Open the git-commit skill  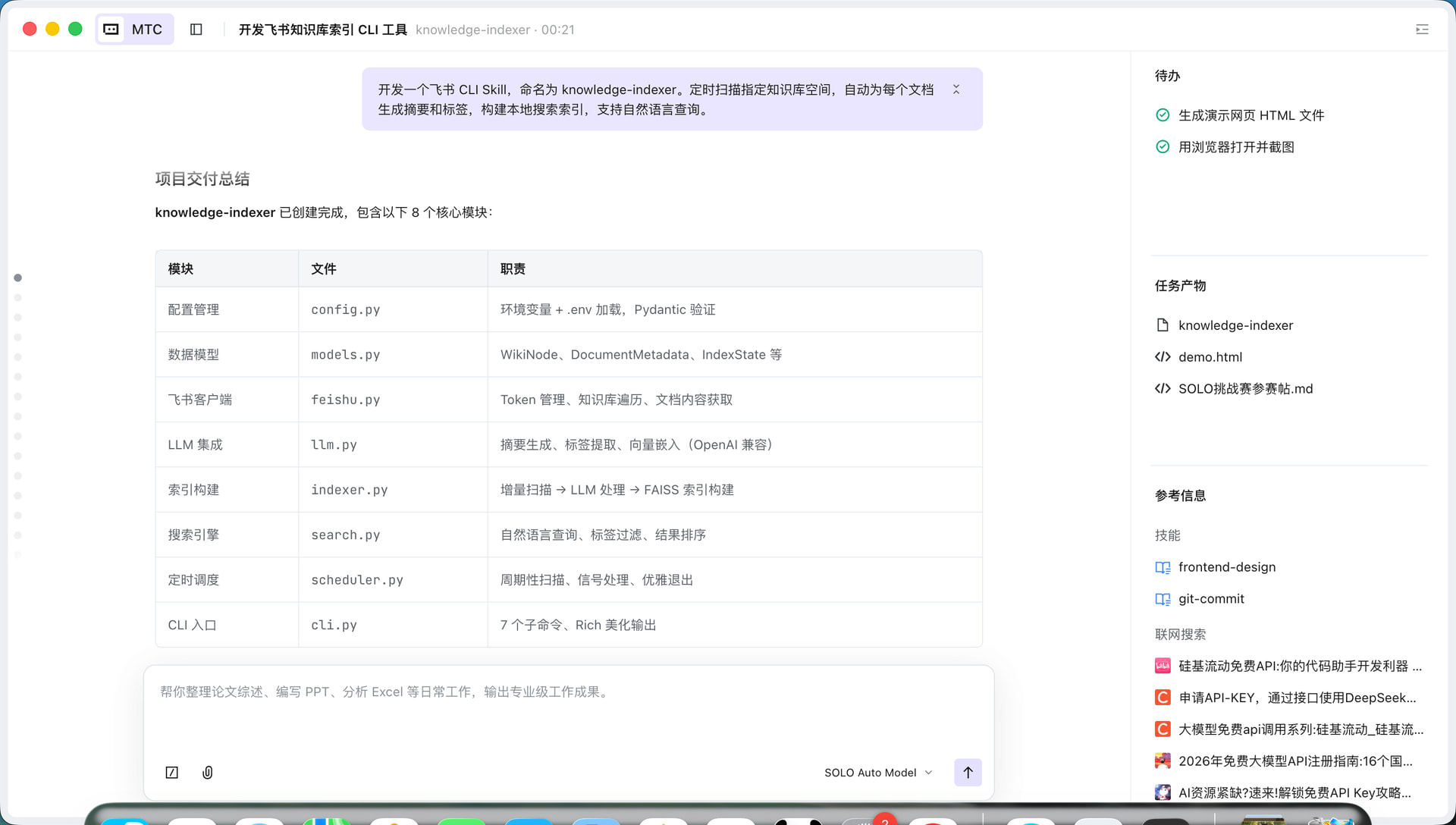tap(1210, 599)
